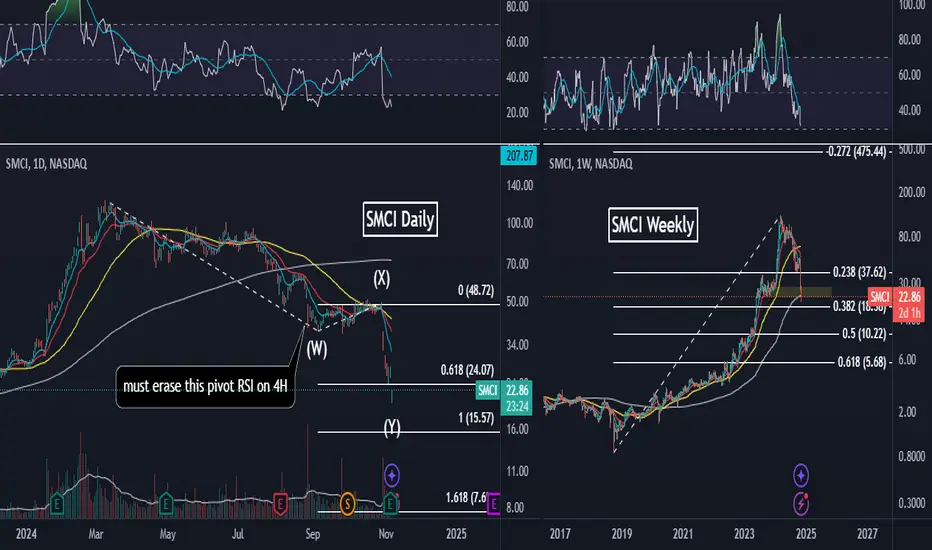Open the red earnings marker after Jul
The width and height of the screenshot is (932, 550).
click(280, 504)
